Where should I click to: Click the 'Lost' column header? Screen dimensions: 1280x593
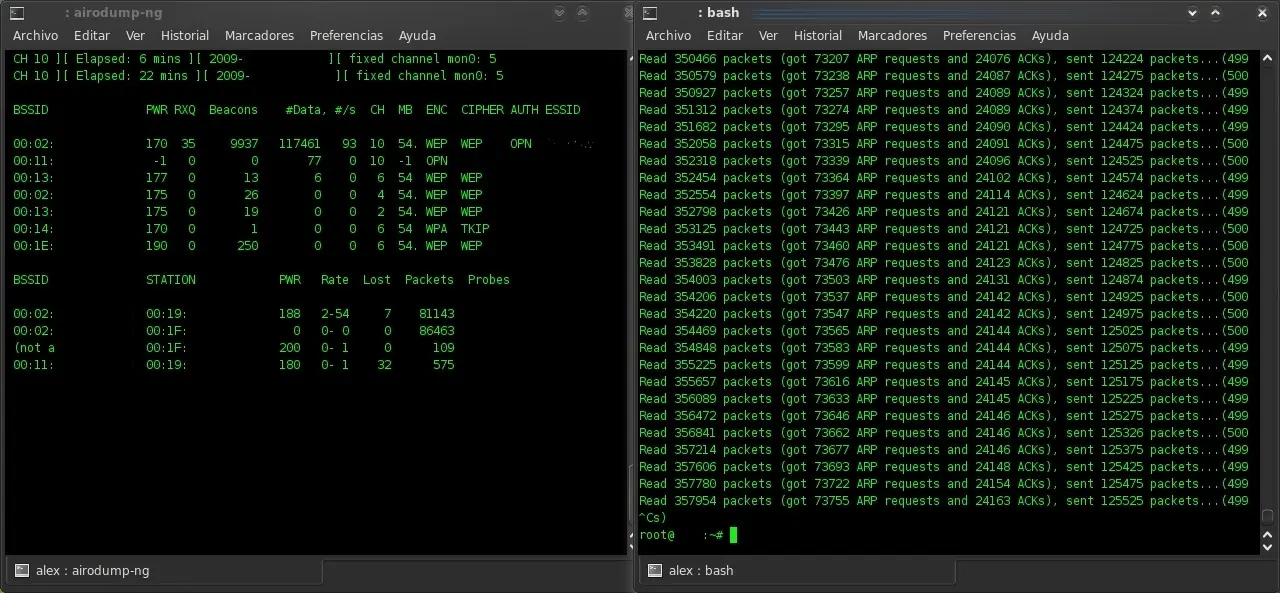point(377,280)
